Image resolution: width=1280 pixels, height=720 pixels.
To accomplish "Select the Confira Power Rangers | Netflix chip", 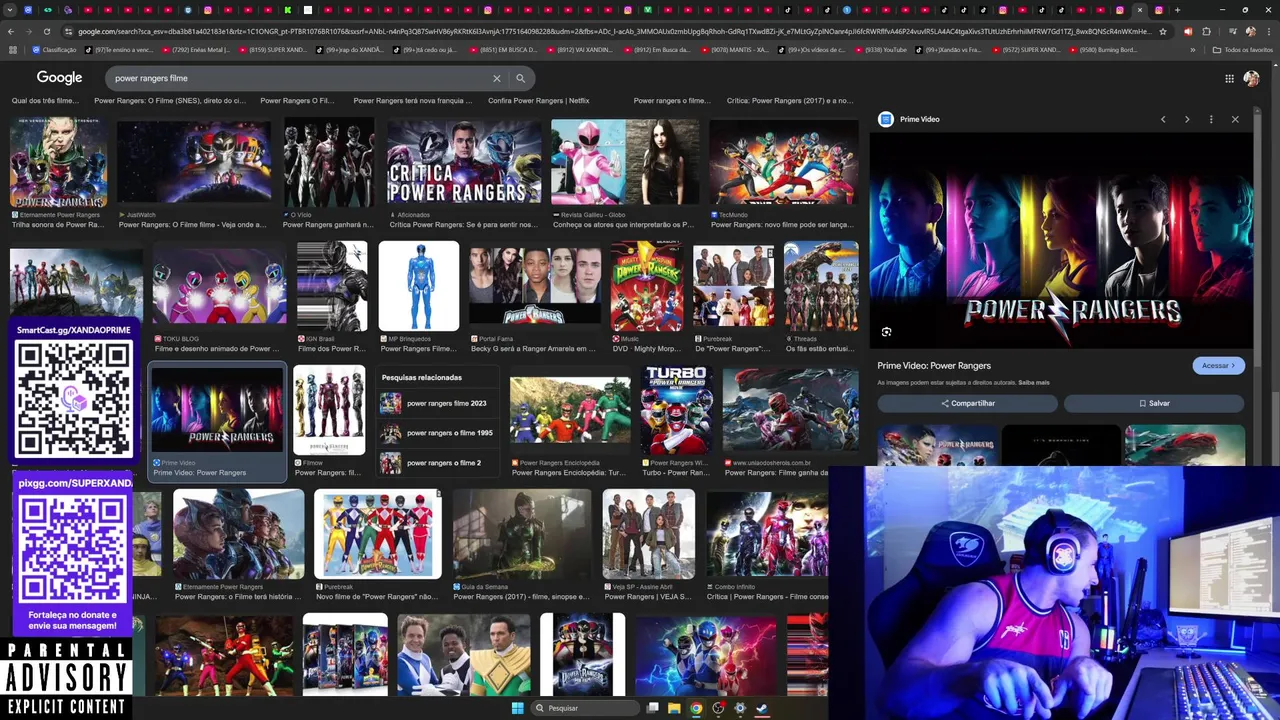I will point(539,101).
